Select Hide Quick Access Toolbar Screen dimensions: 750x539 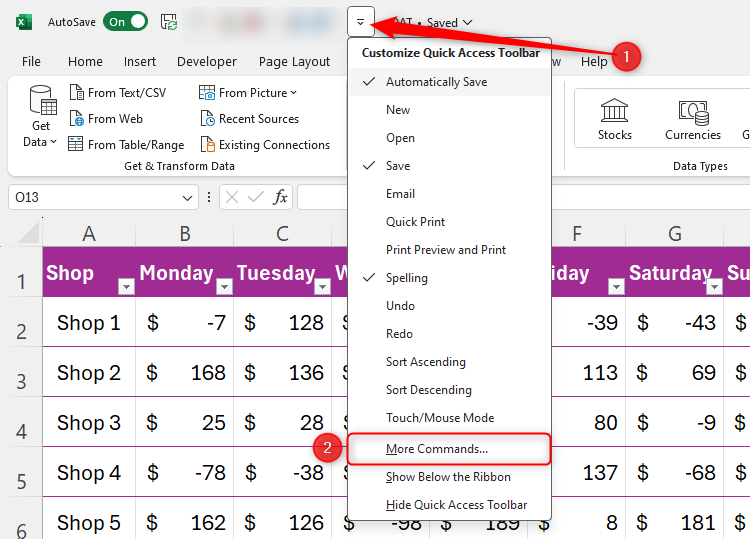(456, 505)
